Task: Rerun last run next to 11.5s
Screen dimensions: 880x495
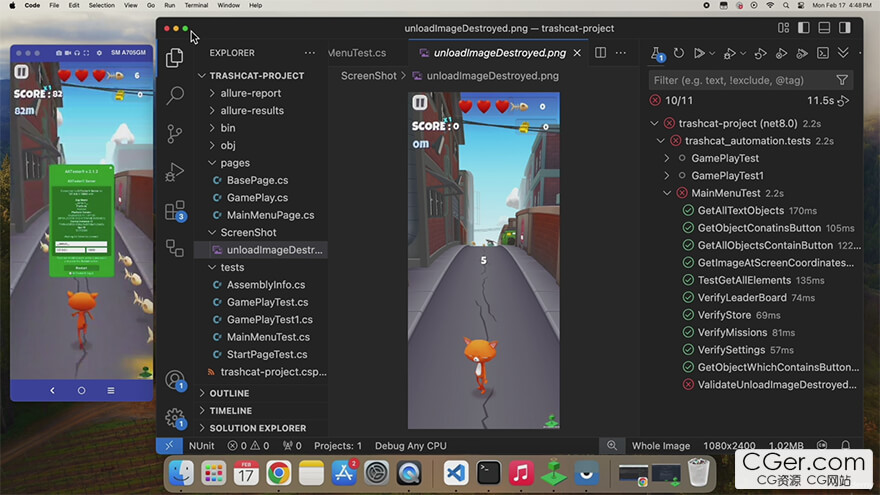Action: [843, 101]
